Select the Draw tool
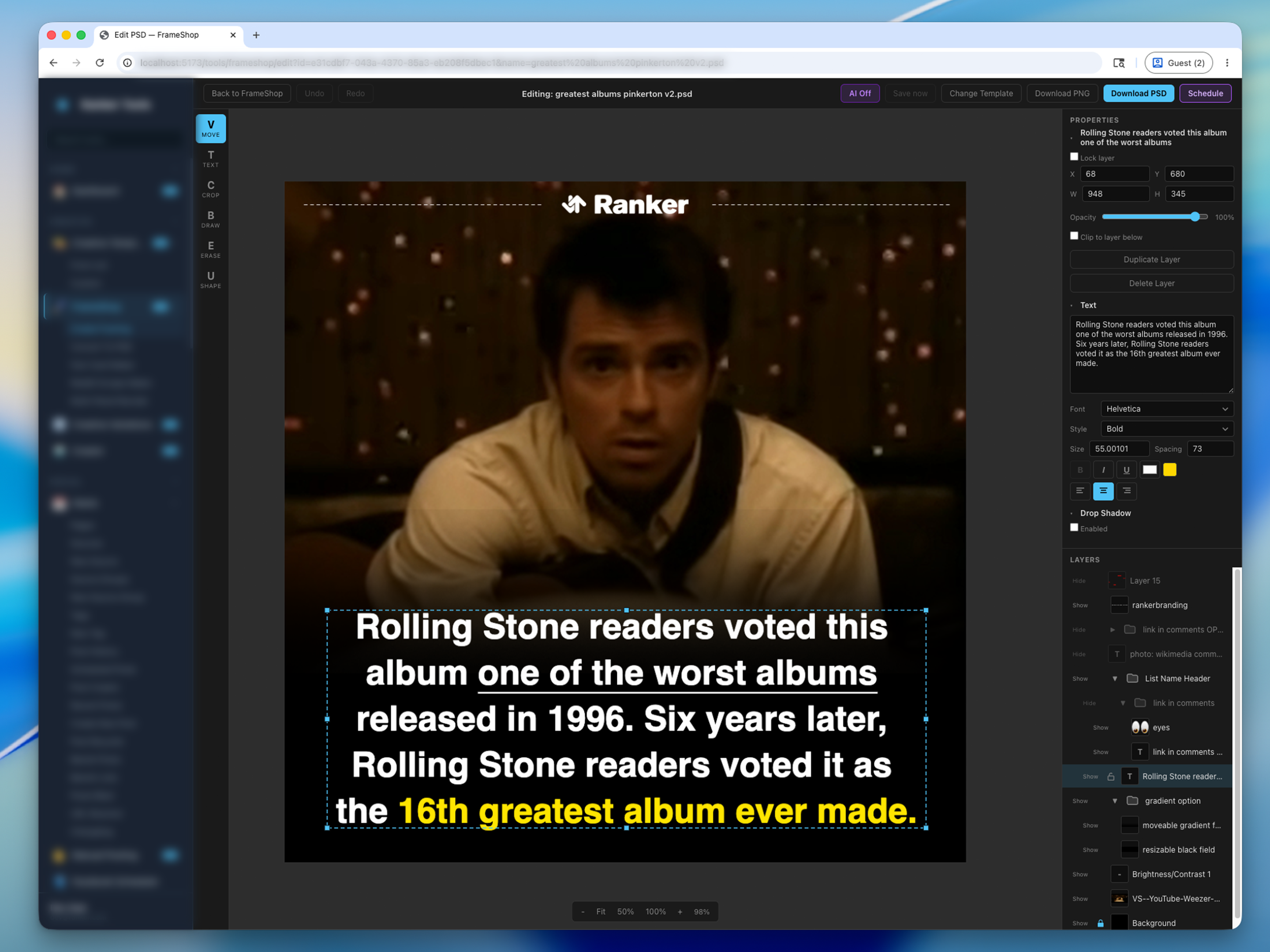 [211, 219]
